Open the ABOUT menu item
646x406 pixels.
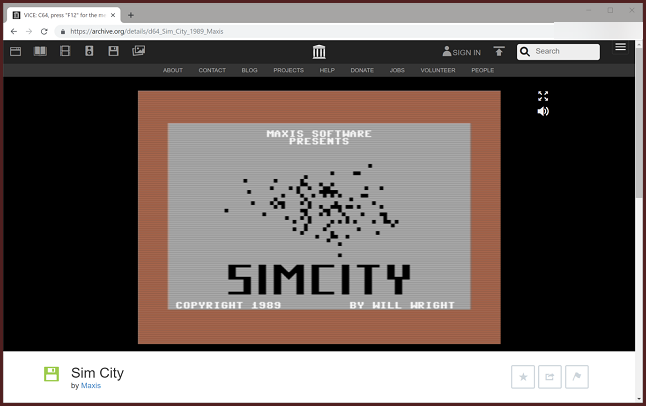point(173,71)
